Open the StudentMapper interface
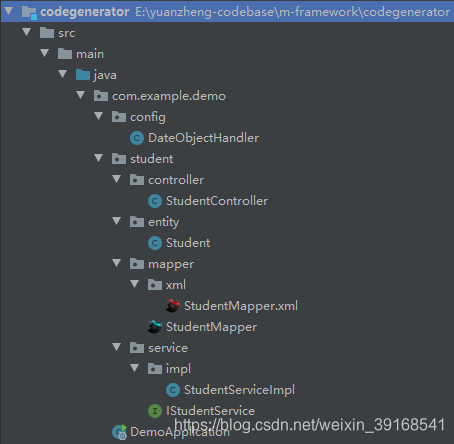Viewport: 454px width, 444px height. point(211,327)
